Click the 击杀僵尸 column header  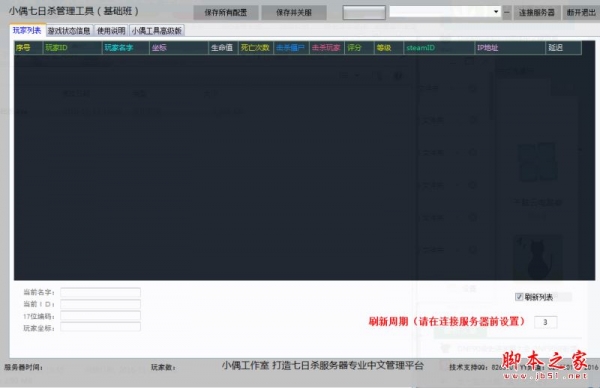291,48
